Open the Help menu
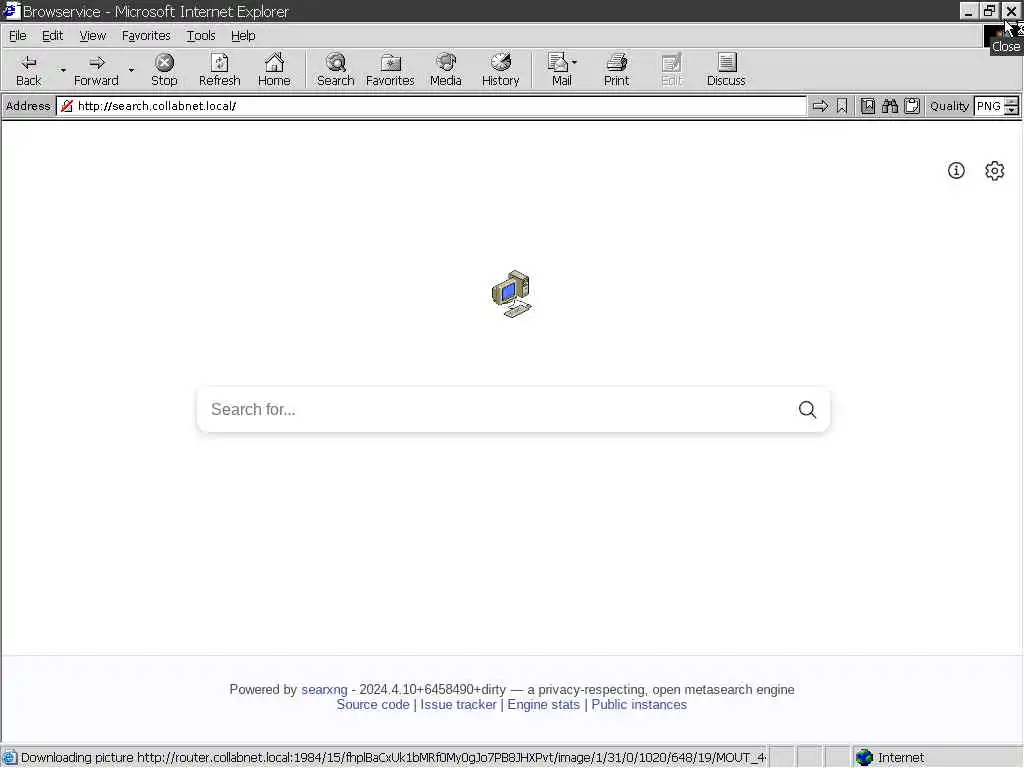Image resolution: width=1024 pixels, height=768 pixels. click(x=243, y=35)
